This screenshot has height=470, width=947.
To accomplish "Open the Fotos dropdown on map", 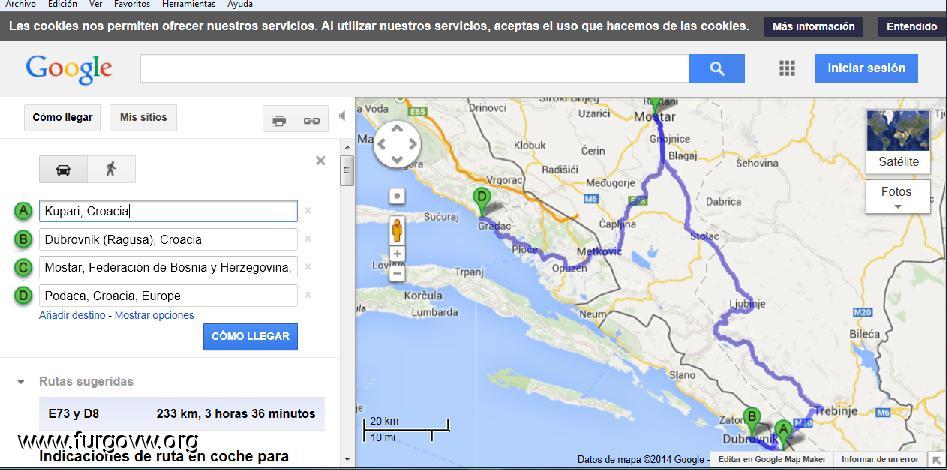I will (897, 196).
